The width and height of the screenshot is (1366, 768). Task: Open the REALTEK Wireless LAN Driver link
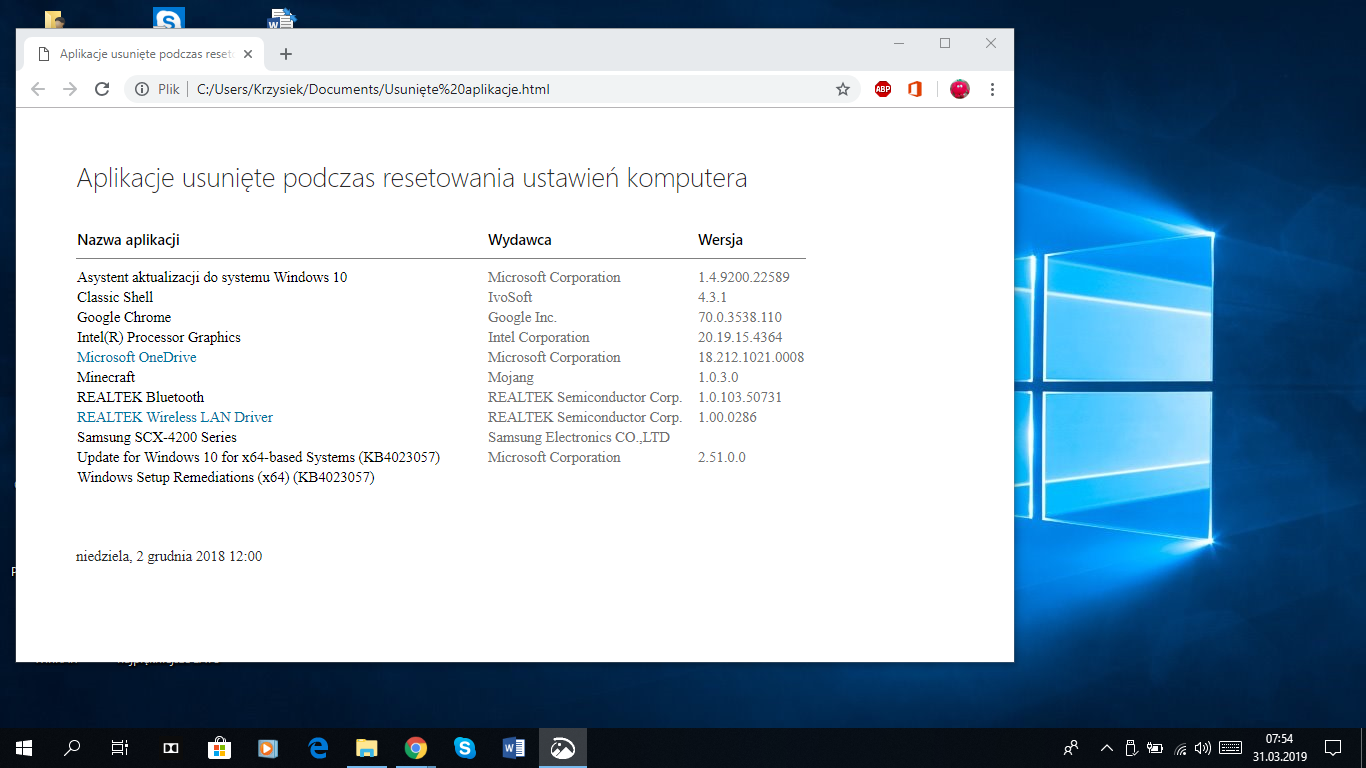point(174,417)
